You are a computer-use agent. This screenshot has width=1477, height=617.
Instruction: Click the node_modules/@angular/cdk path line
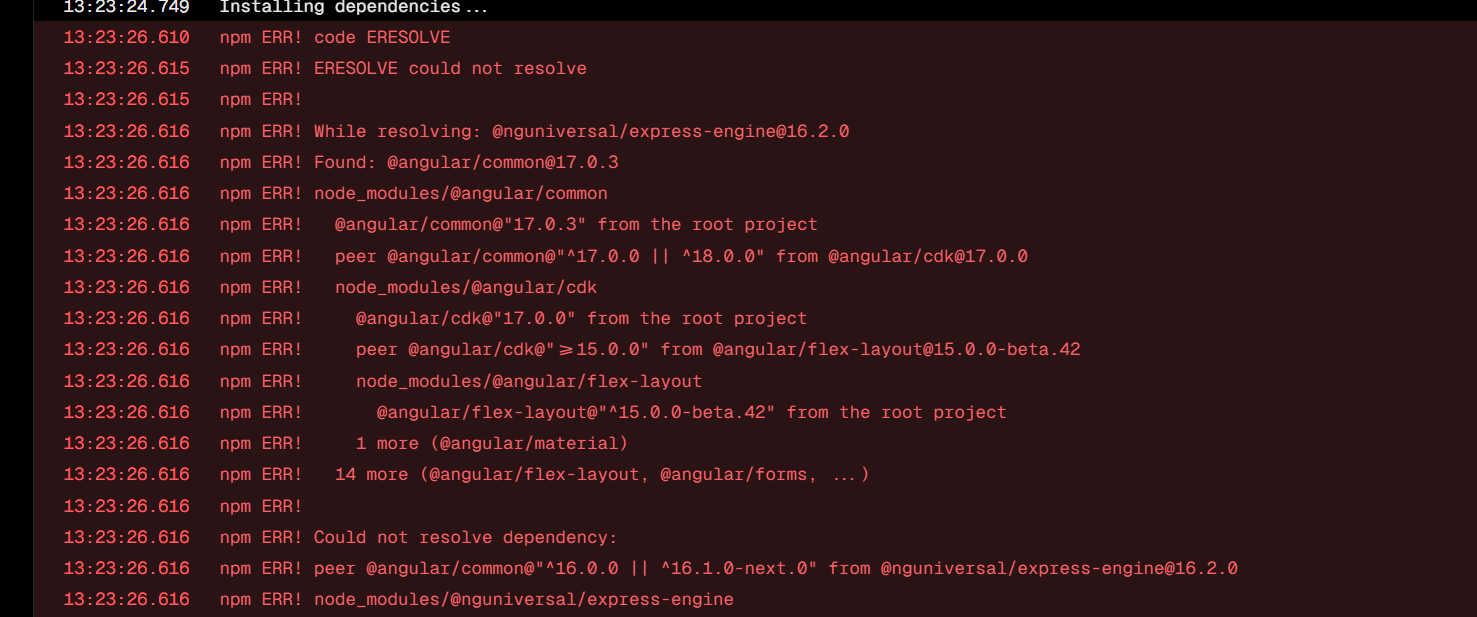(465, 287)
